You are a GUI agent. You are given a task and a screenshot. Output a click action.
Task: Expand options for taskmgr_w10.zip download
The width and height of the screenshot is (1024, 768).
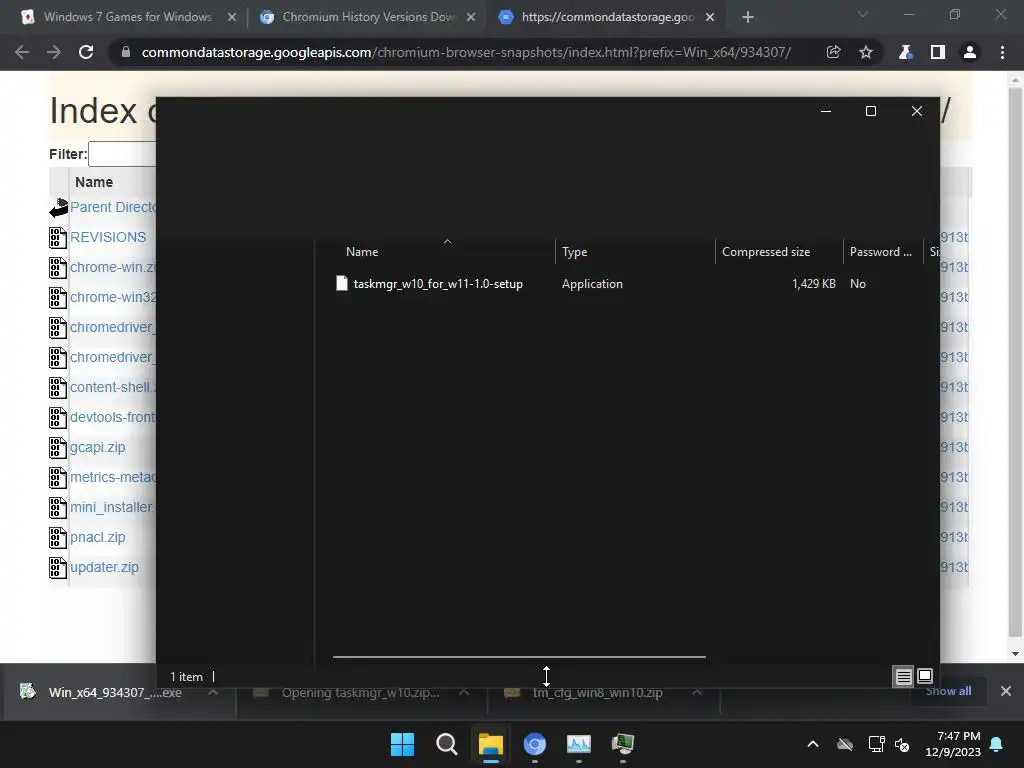[464, 692]
